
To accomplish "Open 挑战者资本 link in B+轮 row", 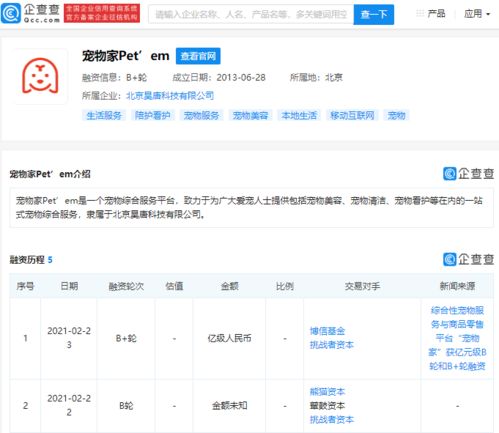I will [332, 345].
